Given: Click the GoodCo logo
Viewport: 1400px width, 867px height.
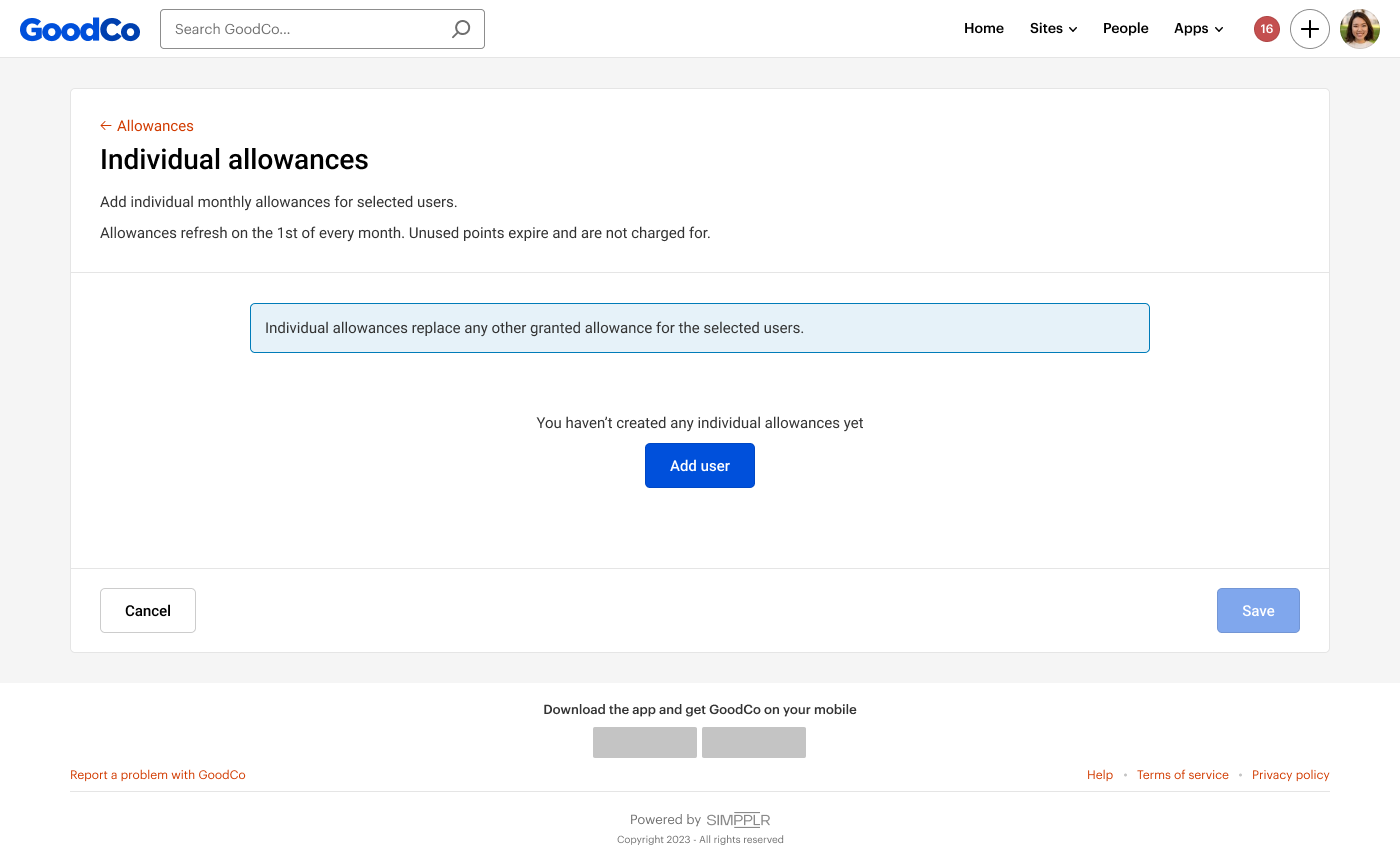Looking at the screenshot, I should 80,29.
